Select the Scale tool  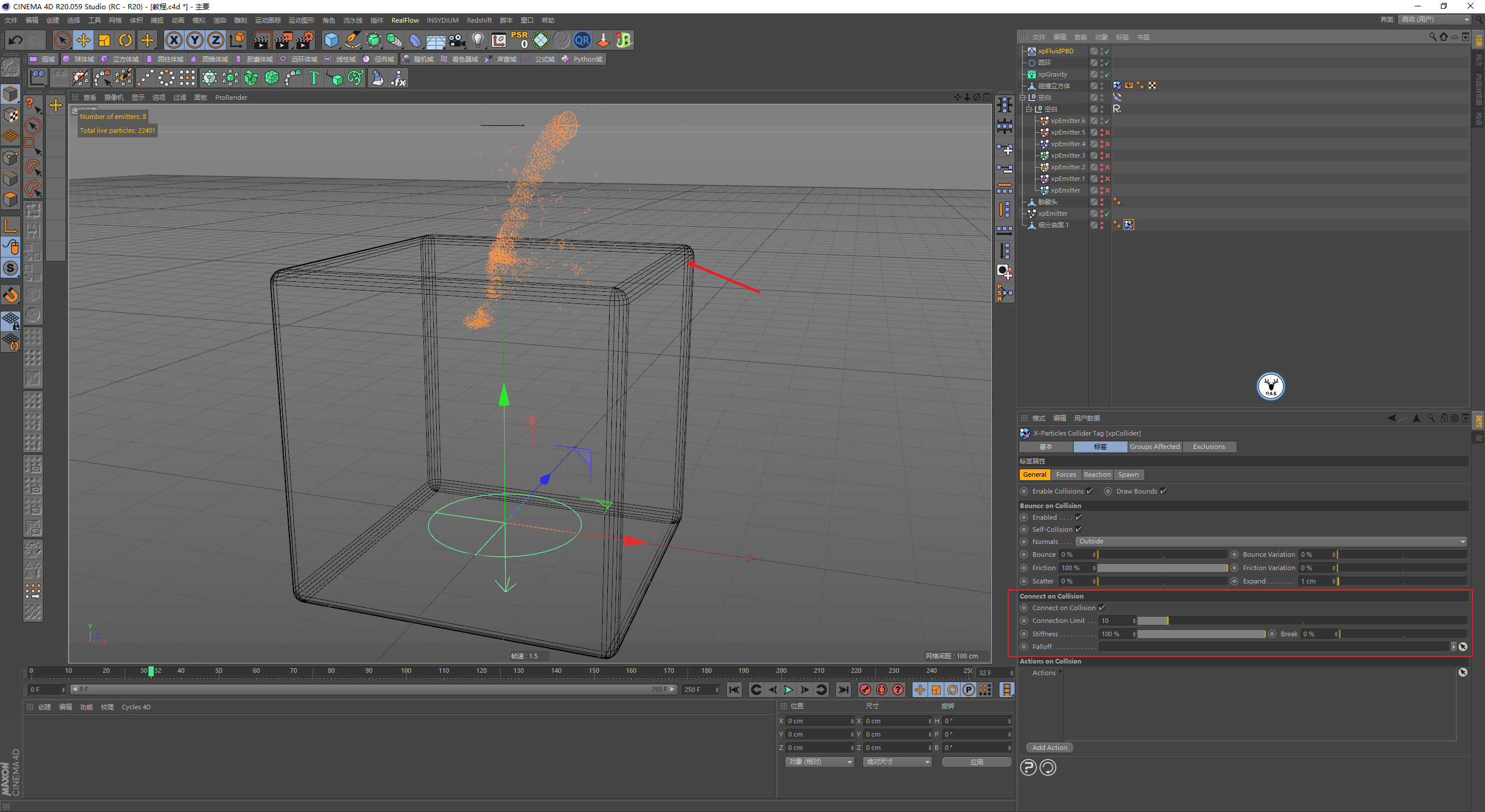pyautogui.click(x=104, y=40)
